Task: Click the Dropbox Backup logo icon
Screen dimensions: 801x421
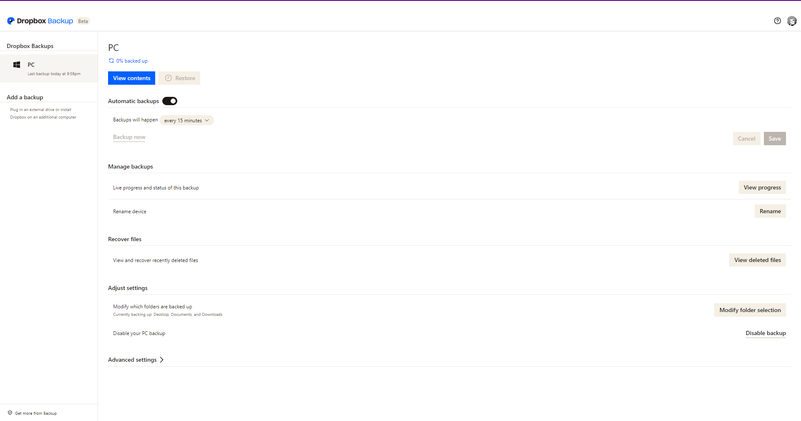Action: pos(11,21)
